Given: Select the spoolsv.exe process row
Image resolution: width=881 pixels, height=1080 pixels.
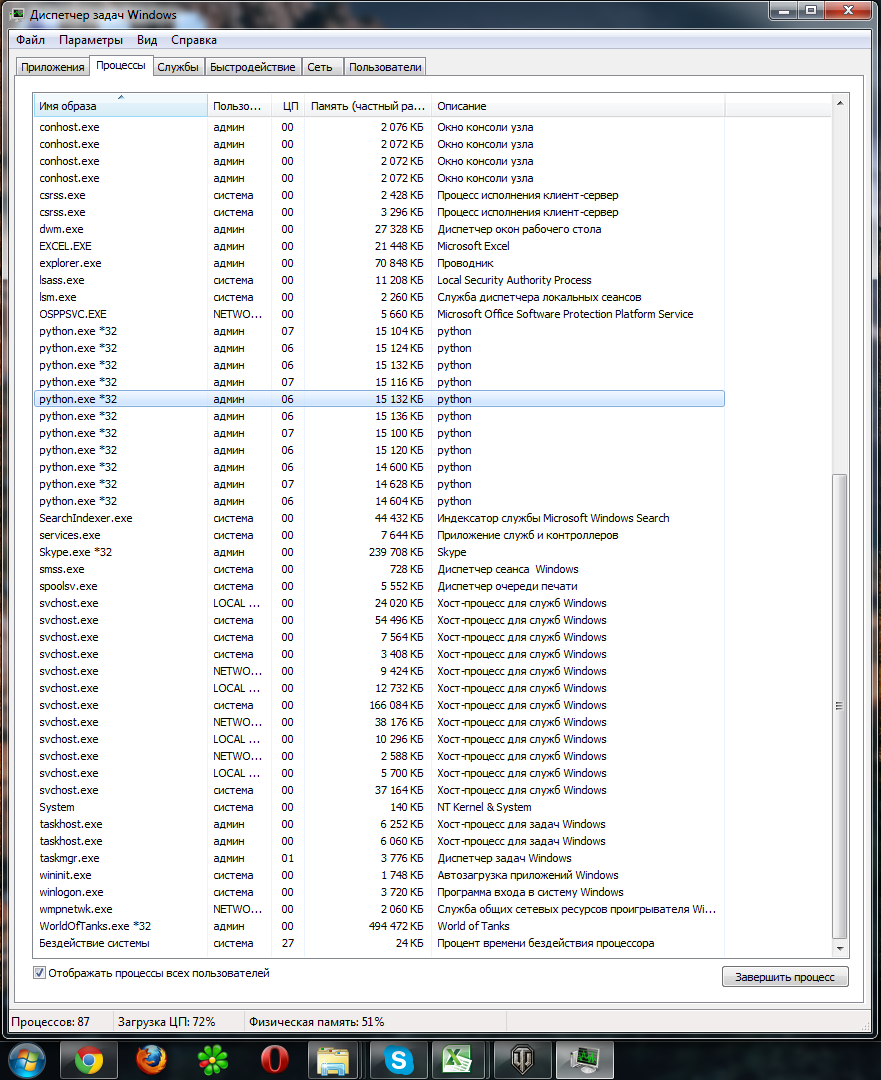Looking at the screenshot, I should coord(379,586).
